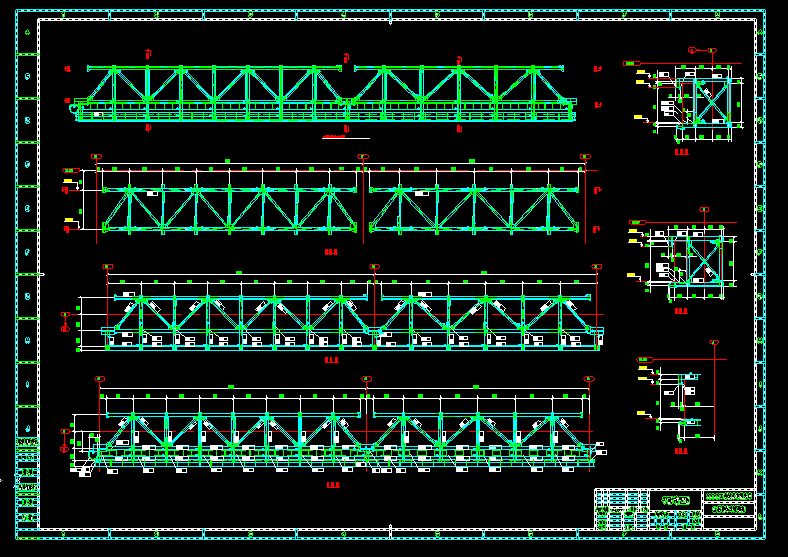Click the red caption under the third truss view
The image size is (788, 557).
coord(332,360)
